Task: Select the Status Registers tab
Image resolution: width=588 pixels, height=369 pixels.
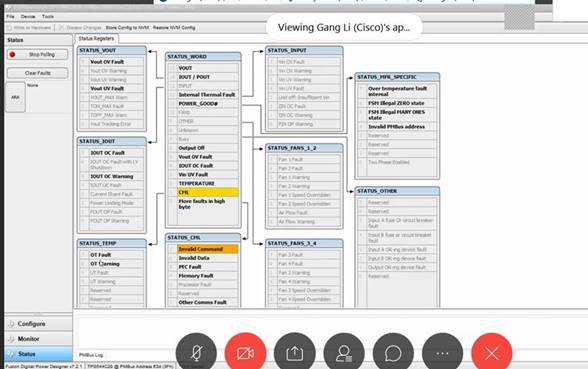Action: [96, 39]
